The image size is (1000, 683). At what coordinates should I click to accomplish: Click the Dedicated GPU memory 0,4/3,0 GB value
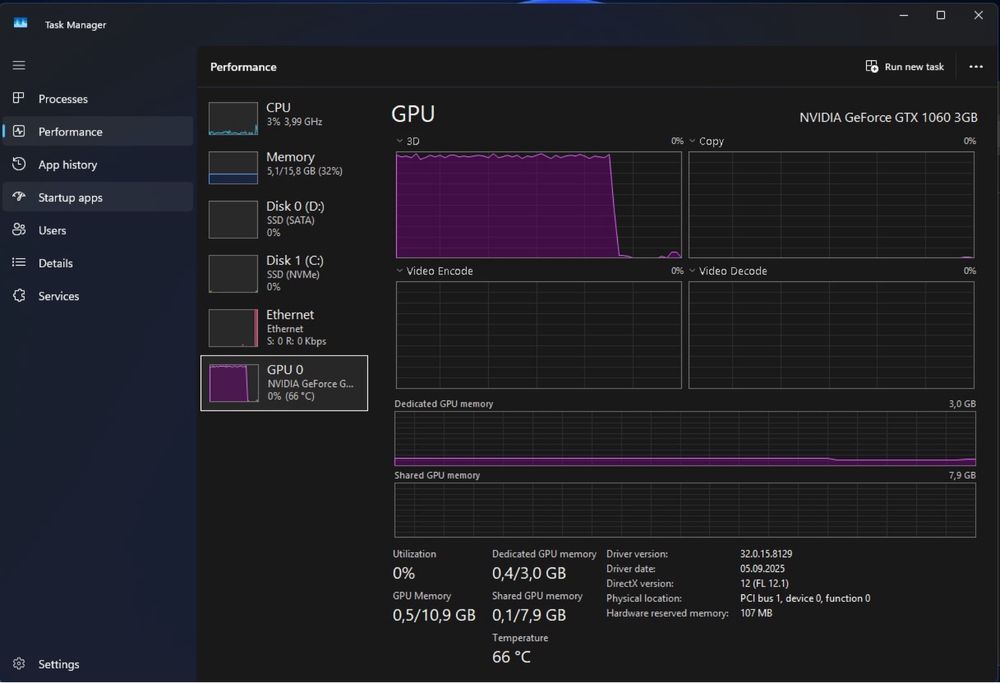pyautogui.click(x=529, y=573)
